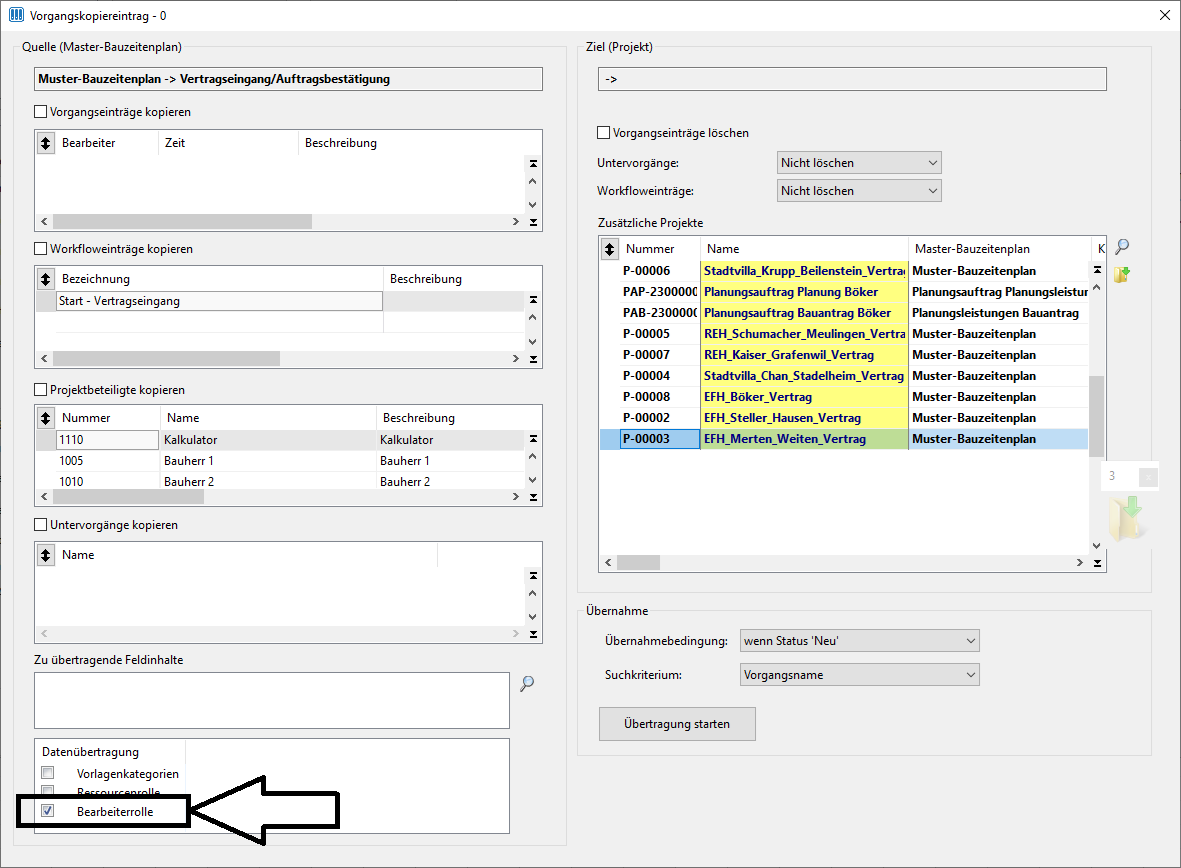Select project P-00006 Stadtvilla_Krupp_Beilenstein
Image resolution: width=1181 pixels, height=868 pixels.
pyautogui.click(x=844, y=270)
